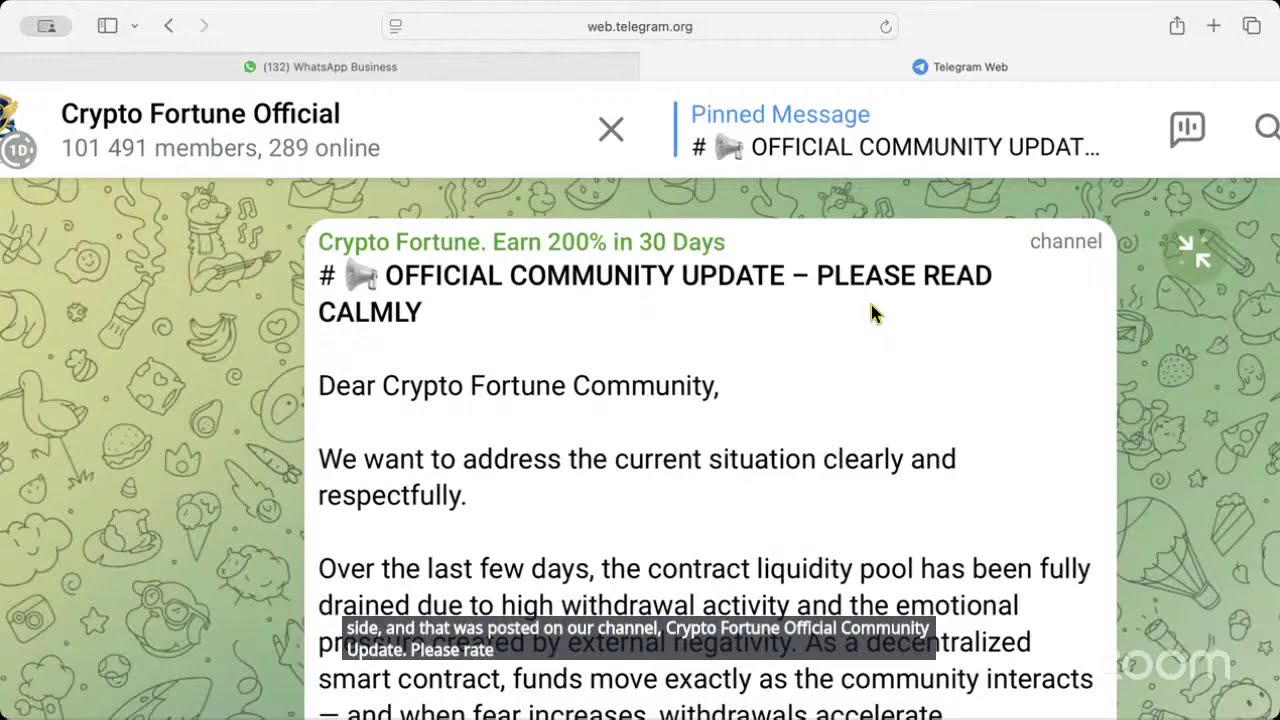Select the Telegram Web tab

tap(960, 67)
